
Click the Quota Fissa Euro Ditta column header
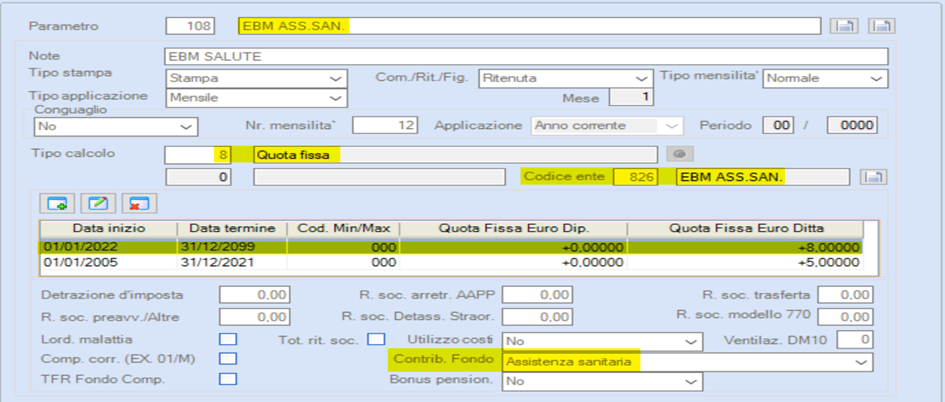(x=745, y=229)
